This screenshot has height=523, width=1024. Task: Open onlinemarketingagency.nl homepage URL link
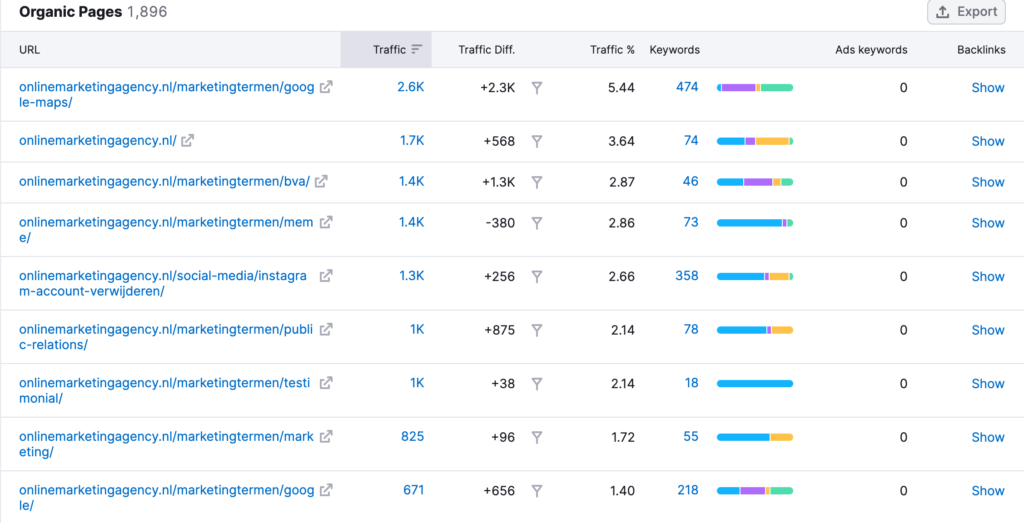pos(98,140)
